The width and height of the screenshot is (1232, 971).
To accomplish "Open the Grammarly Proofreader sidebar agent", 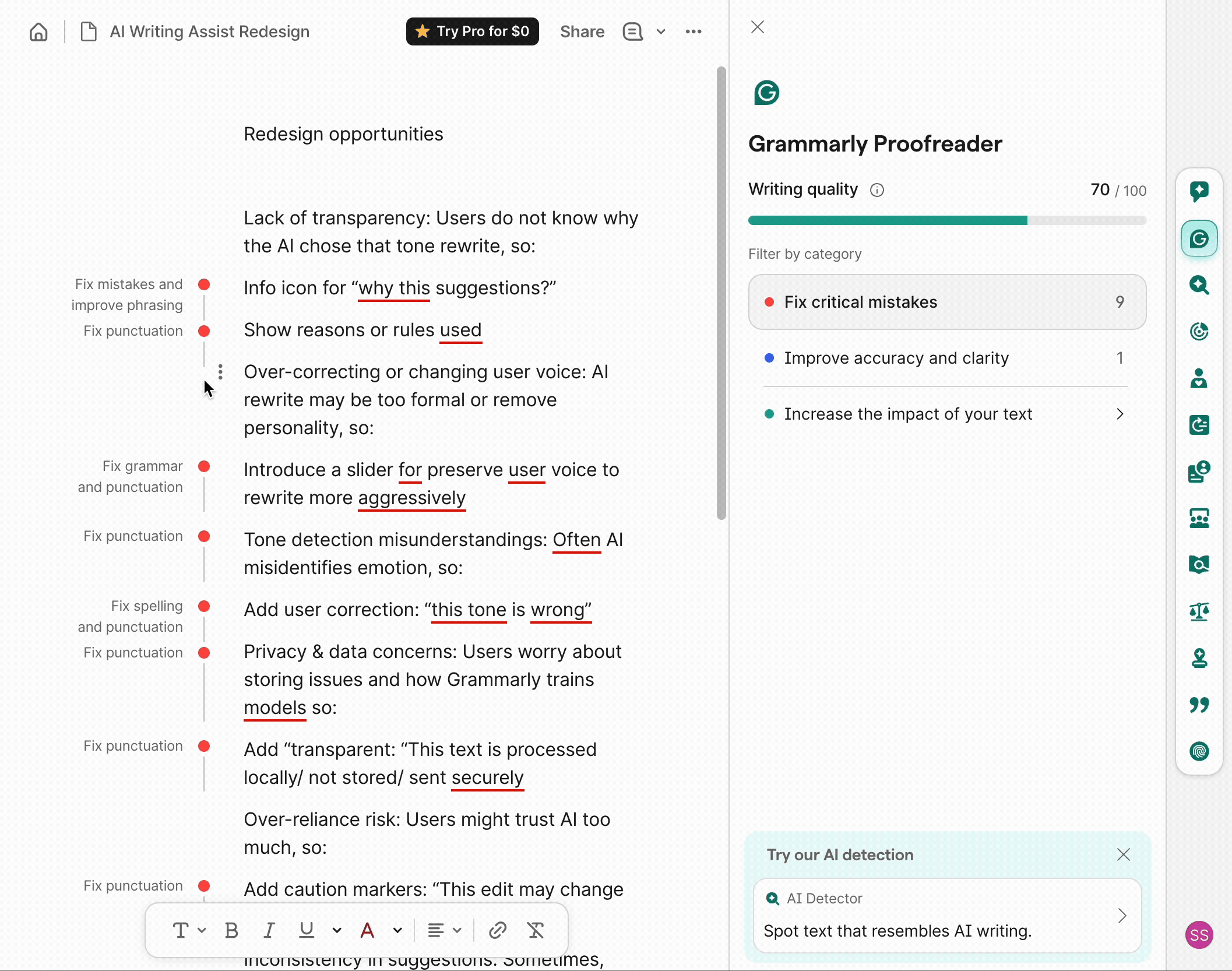I will click(x=1199, y=238).
